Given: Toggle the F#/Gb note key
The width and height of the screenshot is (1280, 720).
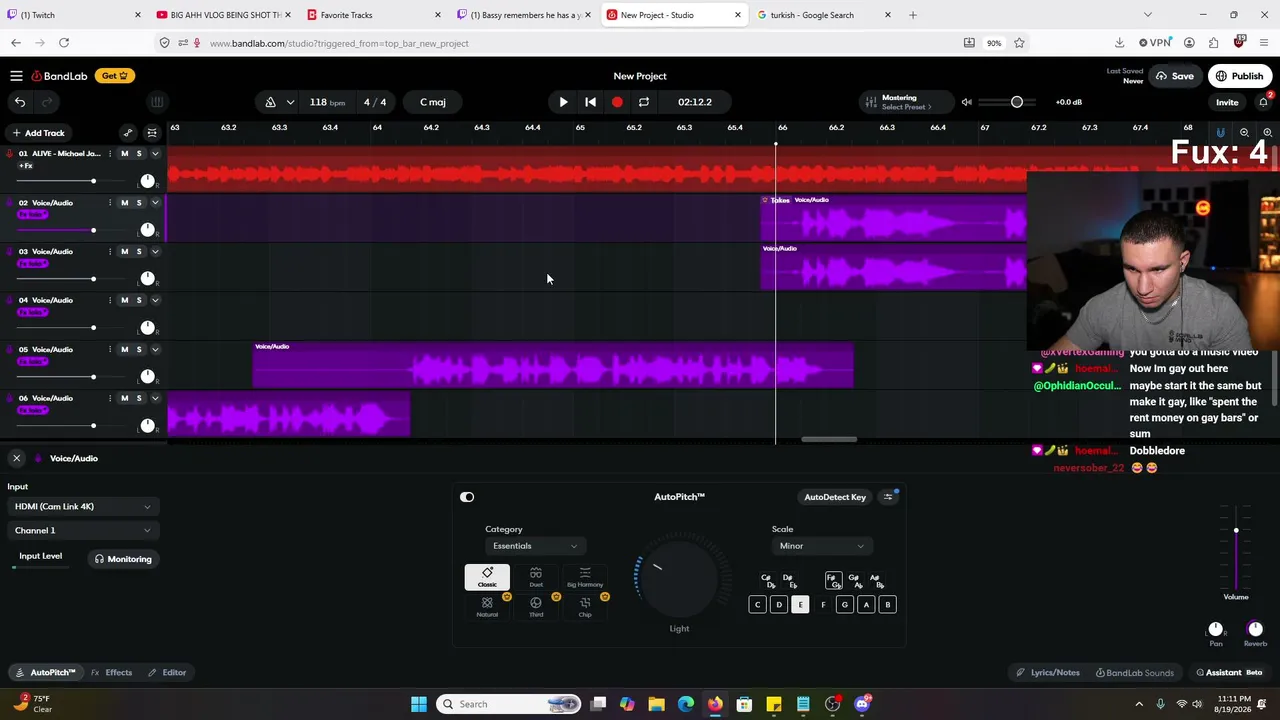Looking at the screenshot, I should pyautogui.click(x=833, y=581).
